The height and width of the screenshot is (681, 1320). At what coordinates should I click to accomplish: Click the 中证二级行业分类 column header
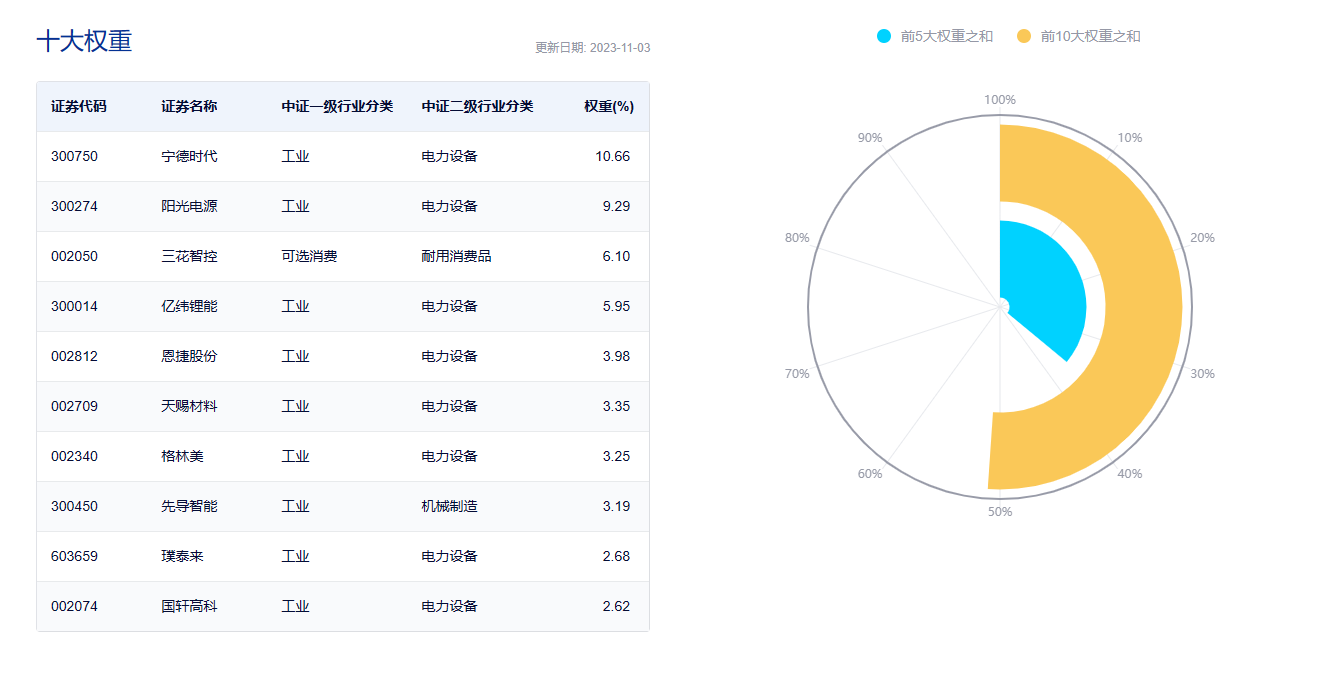[x=477, y=107]
